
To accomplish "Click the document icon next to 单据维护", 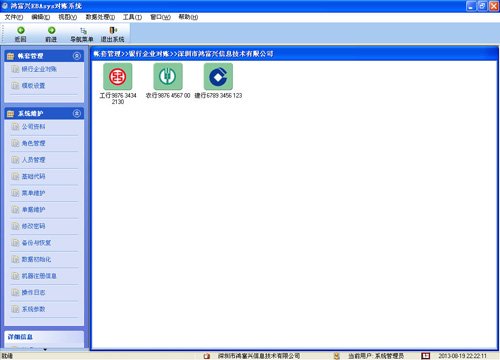I will click(x=15, y=210).
